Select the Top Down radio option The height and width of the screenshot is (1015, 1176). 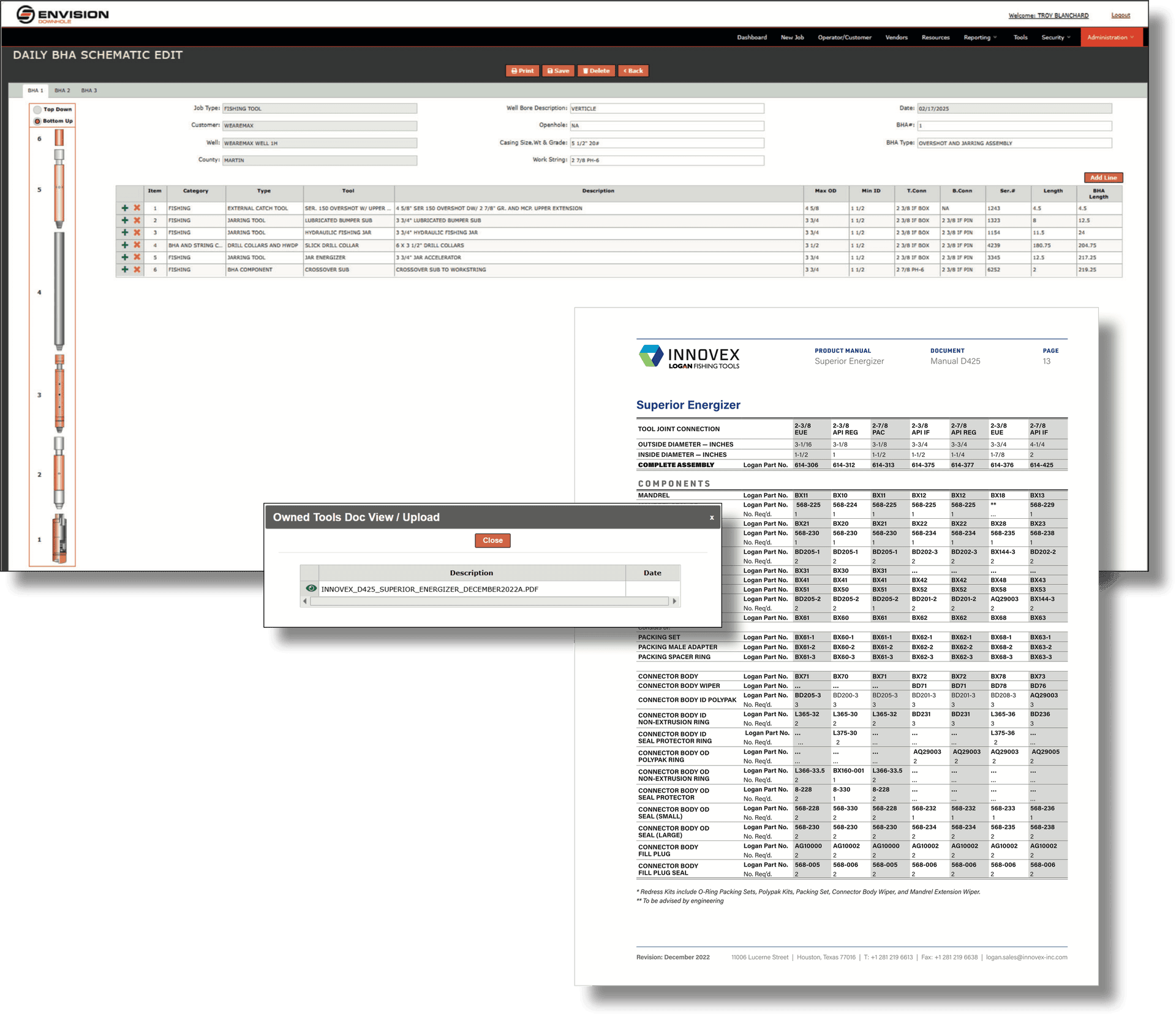[38, 110]
